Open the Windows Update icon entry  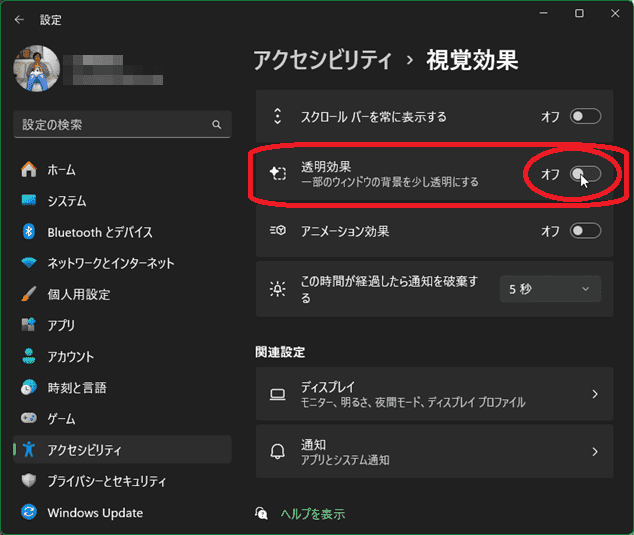coord(28,513)
